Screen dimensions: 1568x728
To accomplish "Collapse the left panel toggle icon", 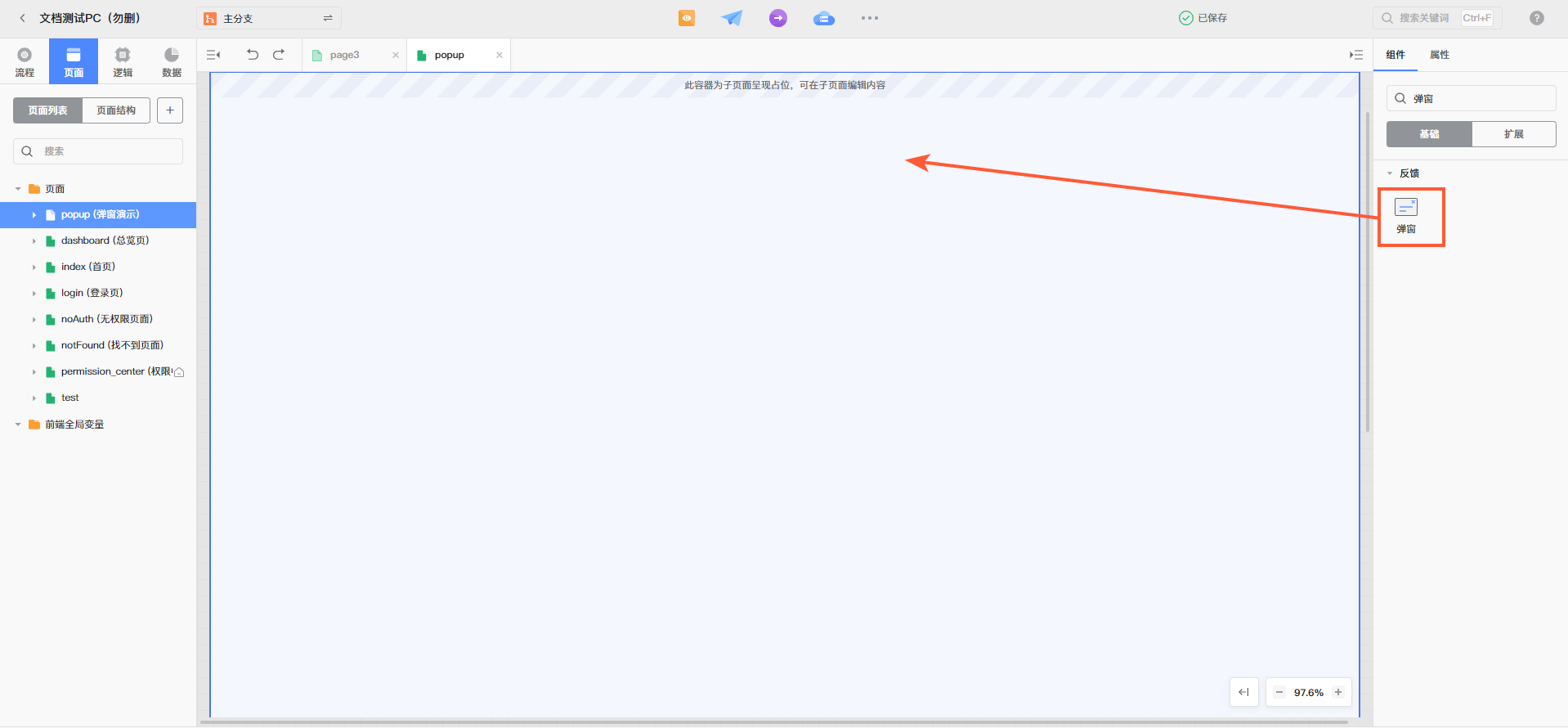I will 213,55.
